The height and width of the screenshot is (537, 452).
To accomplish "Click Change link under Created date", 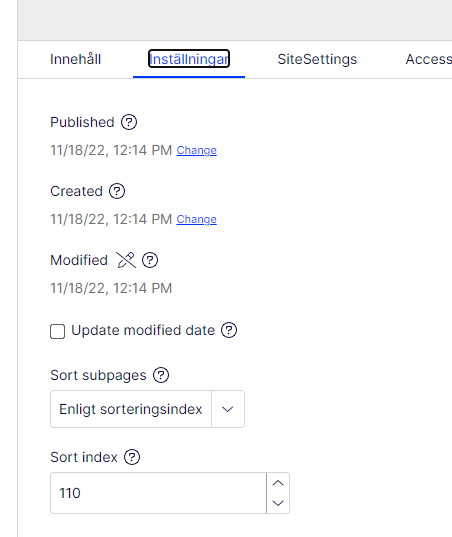I will pos(197,219).
